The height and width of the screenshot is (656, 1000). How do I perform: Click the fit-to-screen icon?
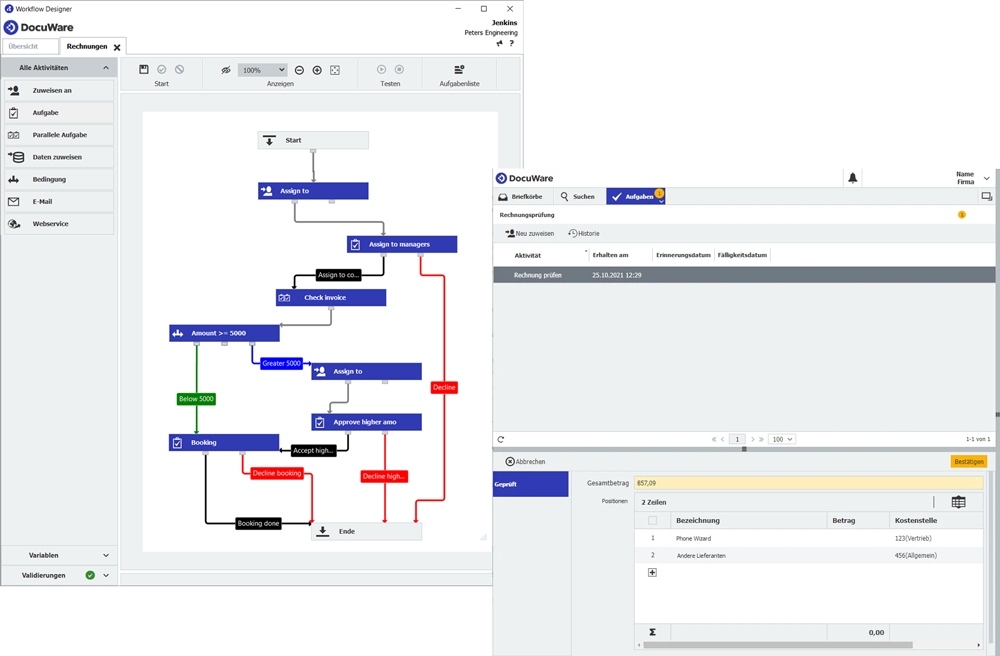click(335, 70)
